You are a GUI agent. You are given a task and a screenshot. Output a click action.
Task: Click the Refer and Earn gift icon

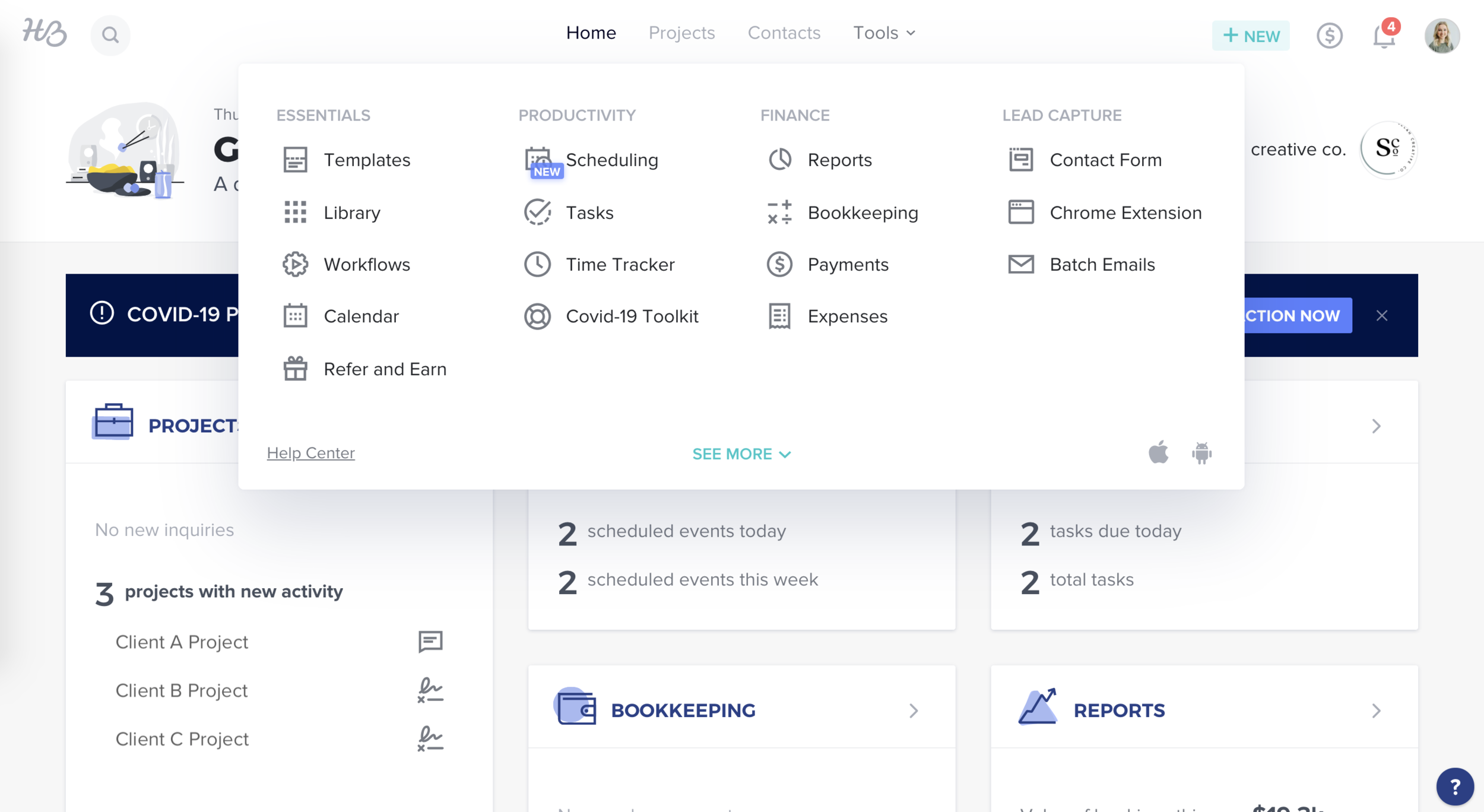(x=295, y=368)
